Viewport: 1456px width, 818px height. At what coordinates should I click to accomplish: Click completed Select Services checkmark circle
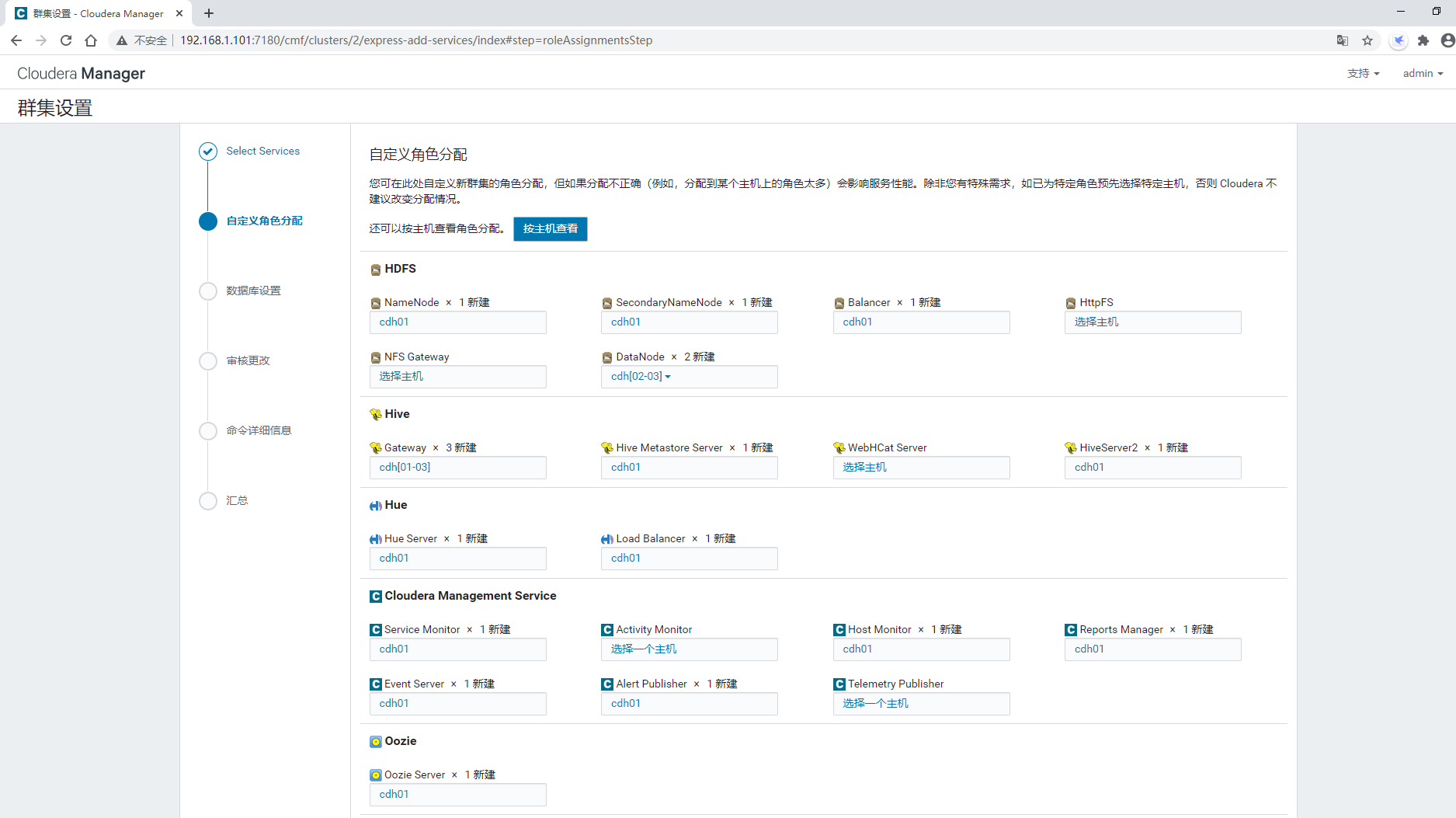coord(208,151)
